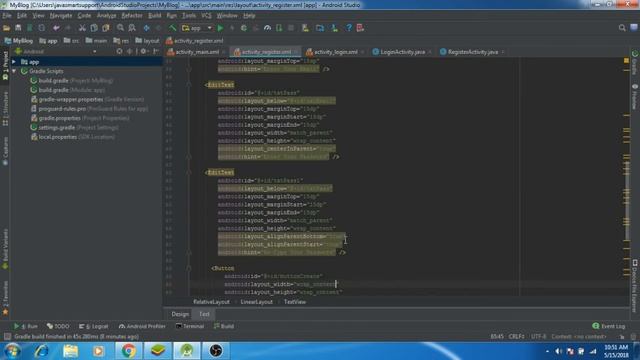This screenshot has height=360, width=640.
Task: Select build.gradle (Project: MyBlog) file
Action: (72, 80)
